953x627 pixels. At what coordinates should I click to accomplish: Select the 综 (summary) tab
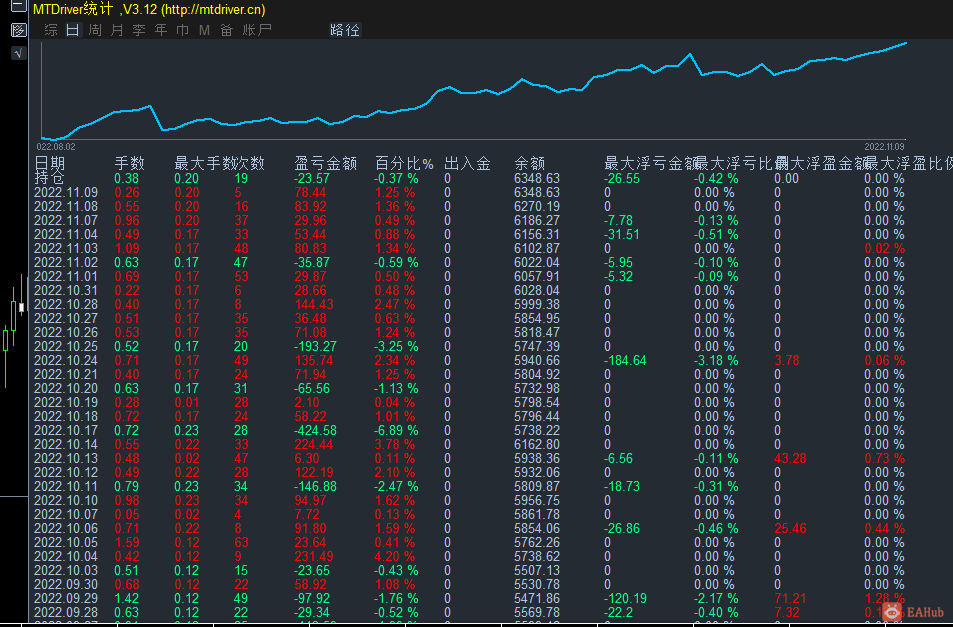coord(50,30)
